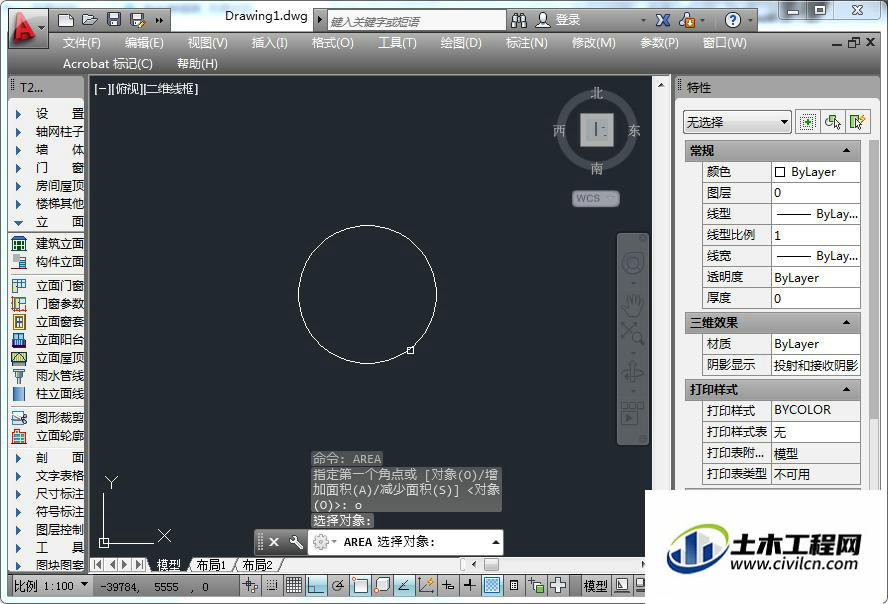The width and height of the screenshot is (888, 604).
Task: Expand the 轴网柱子 tree category
Action: click(x=18, y=132)
